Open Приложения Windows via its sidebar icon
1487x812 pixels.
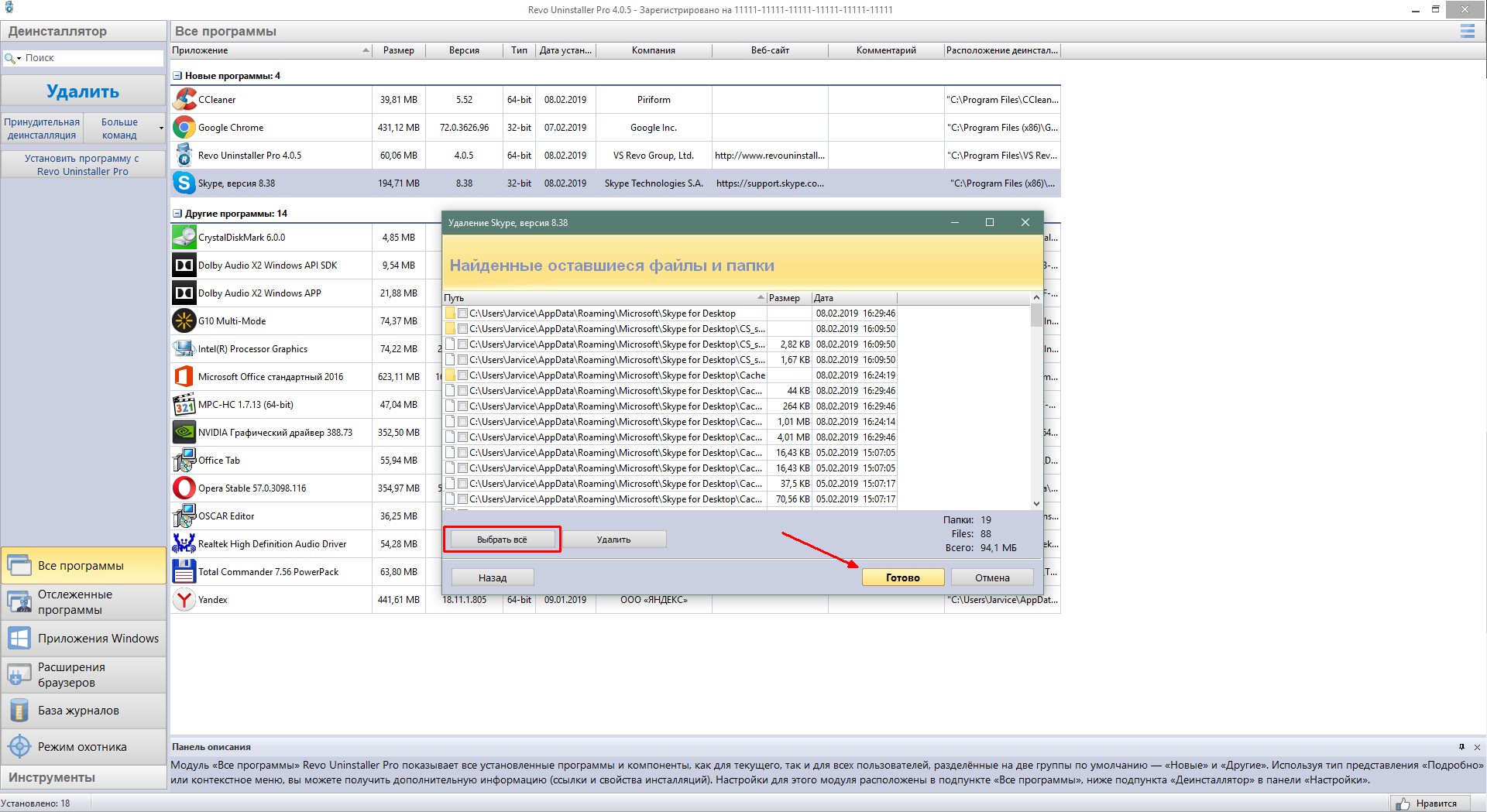point(19,638)
